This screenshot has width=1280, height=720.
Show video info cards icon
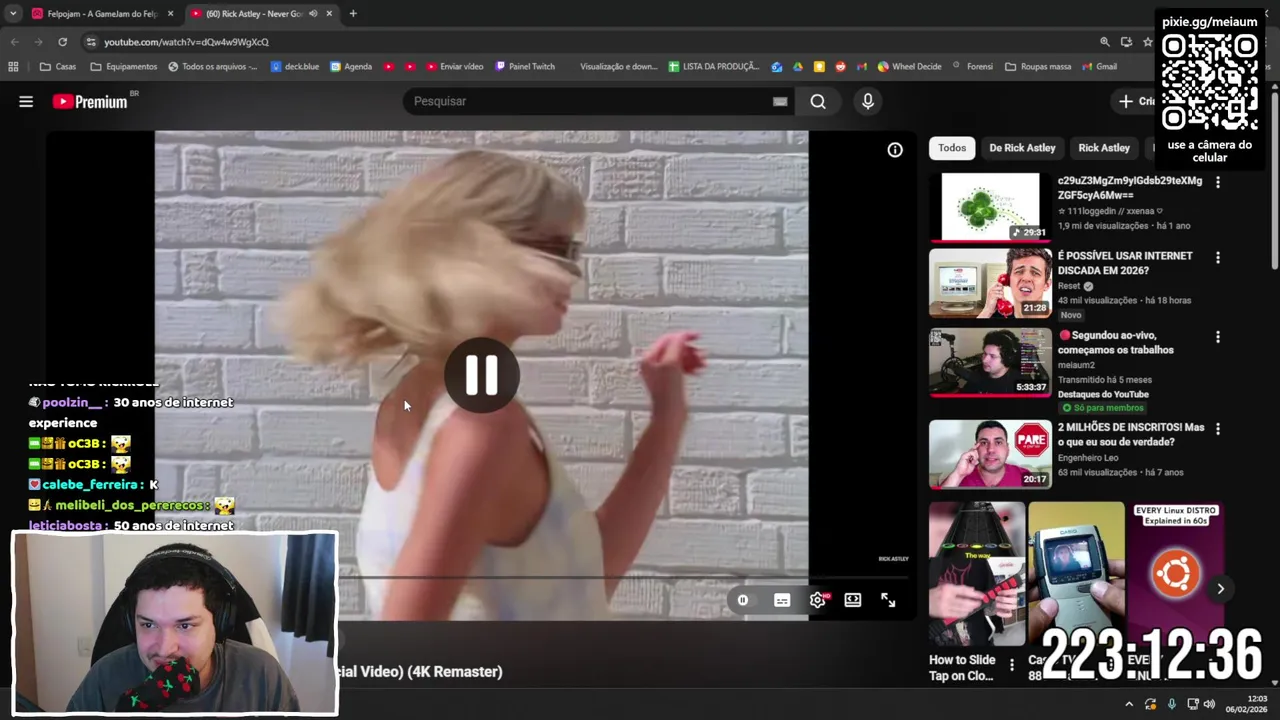click(x=895, y=150)
